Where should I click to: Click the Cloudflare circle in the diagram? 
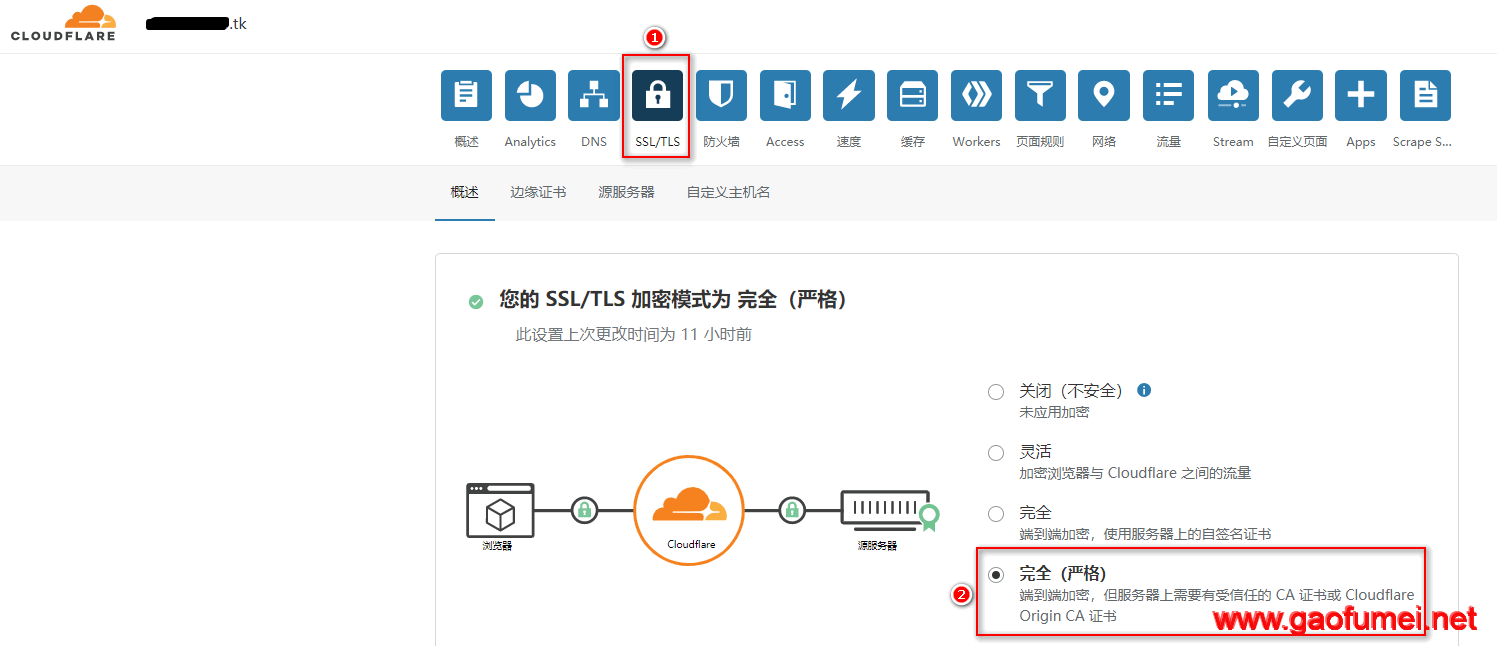689,510
